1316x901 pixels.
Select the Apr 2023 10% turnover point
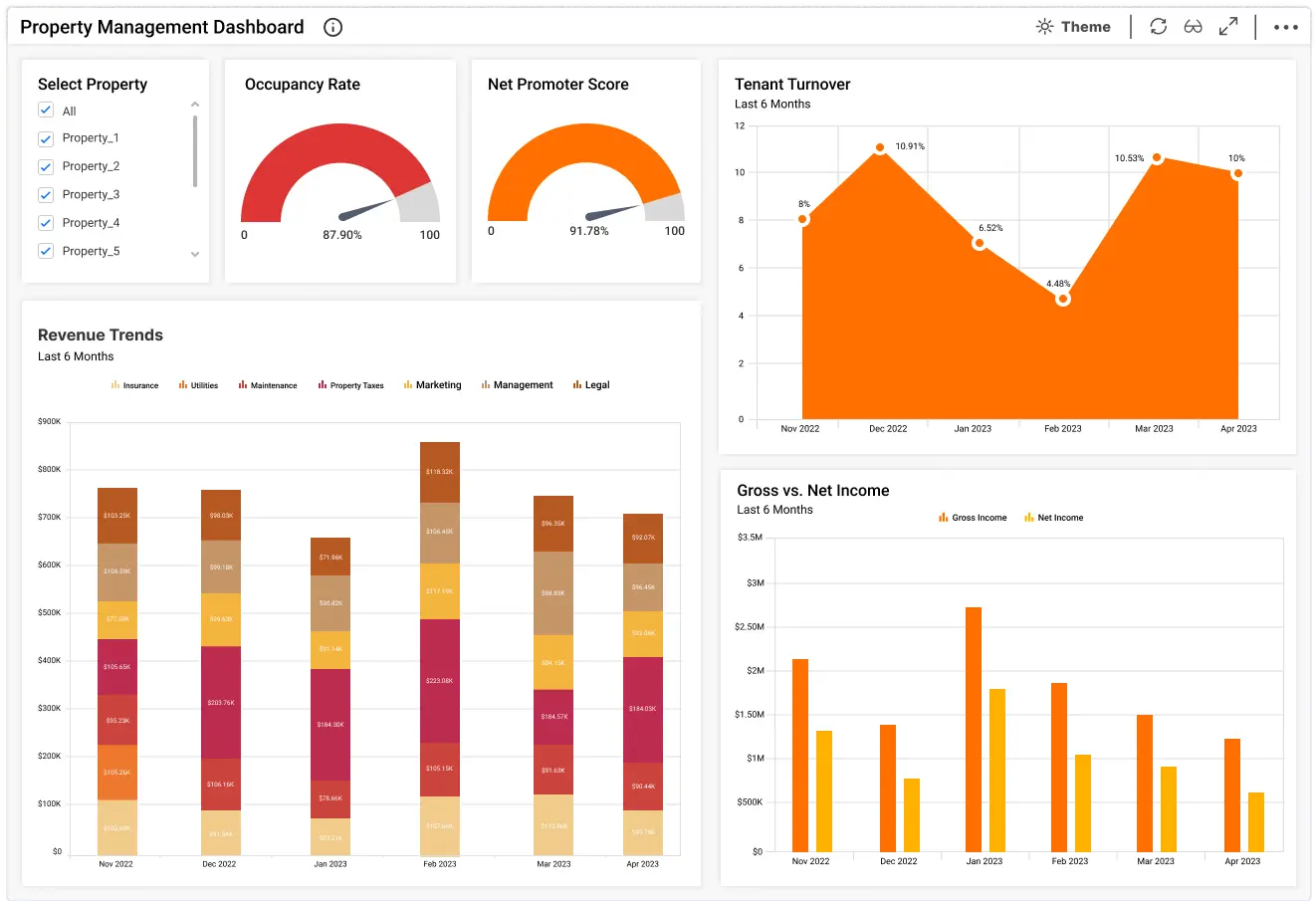tap(1237, 173)
